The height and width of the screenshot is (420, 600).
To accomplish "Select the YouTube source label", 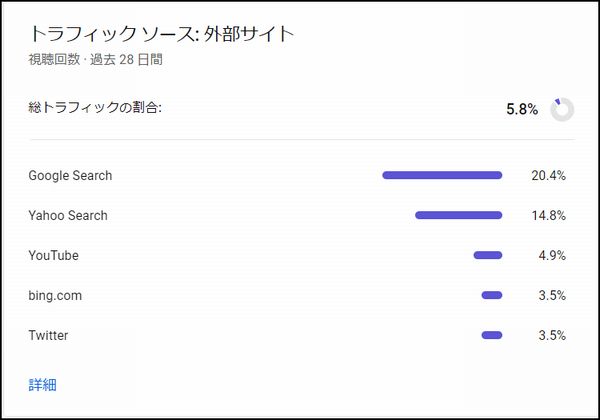I will pos(54,256).
